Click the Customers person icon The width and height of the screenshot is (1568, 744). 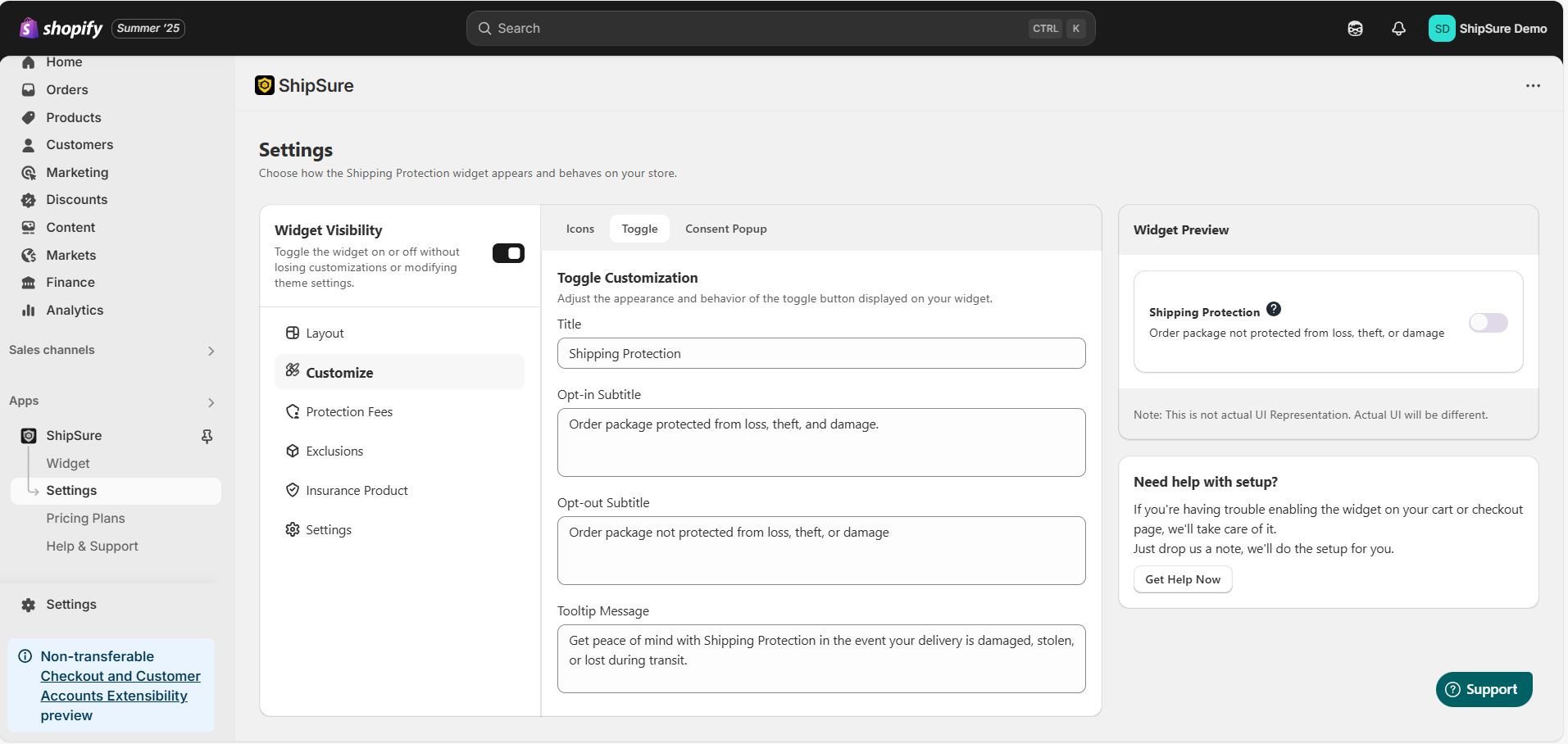(29, 145)
